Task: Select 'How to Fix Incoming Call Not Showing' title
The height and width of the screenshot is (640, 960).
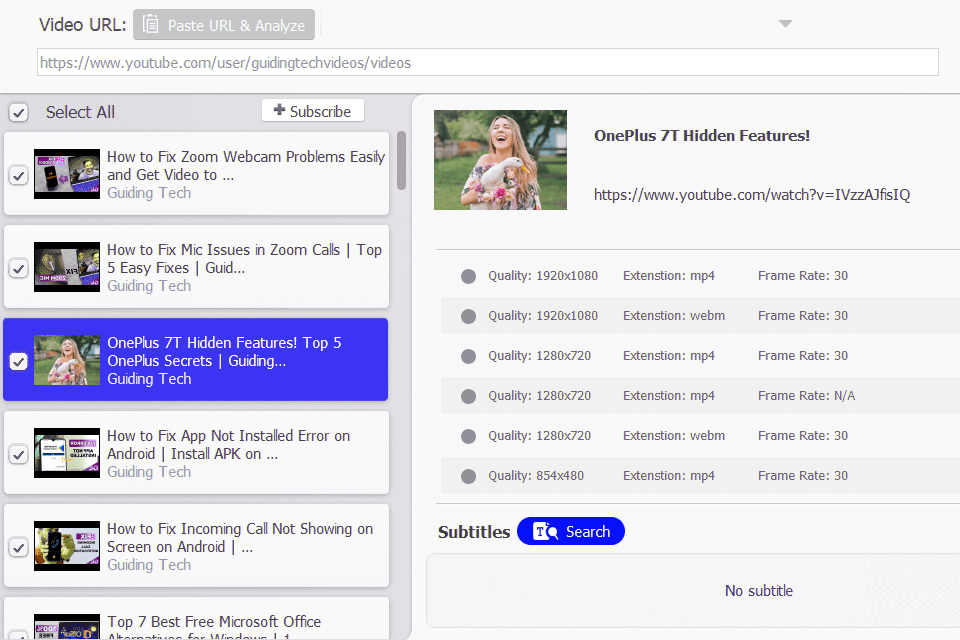Action: pyautogui.click(x=240, y=538)
